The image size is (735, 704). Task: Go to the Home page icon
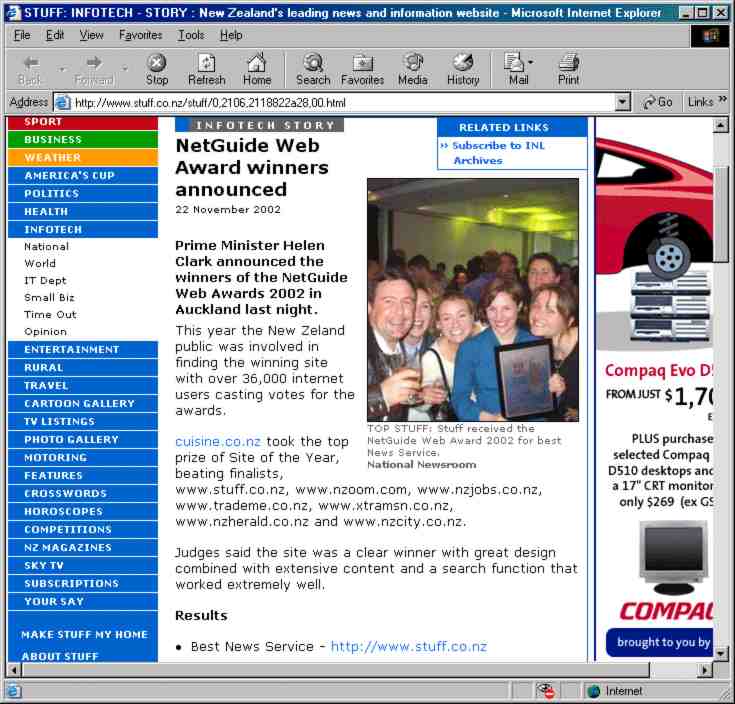point(257,68)
